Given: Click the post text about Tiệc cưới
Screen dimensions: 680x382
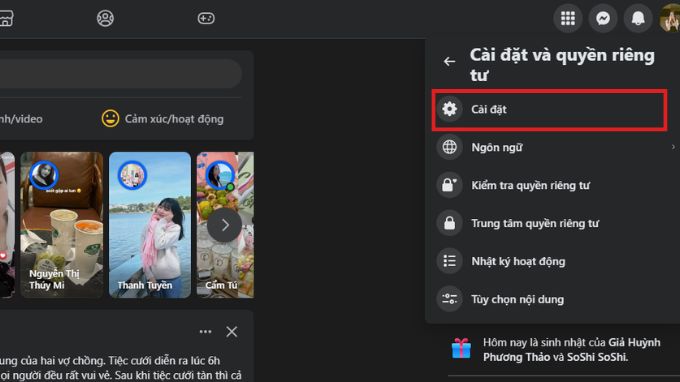Looking at the screenshot, I should (x=121, y=368).
